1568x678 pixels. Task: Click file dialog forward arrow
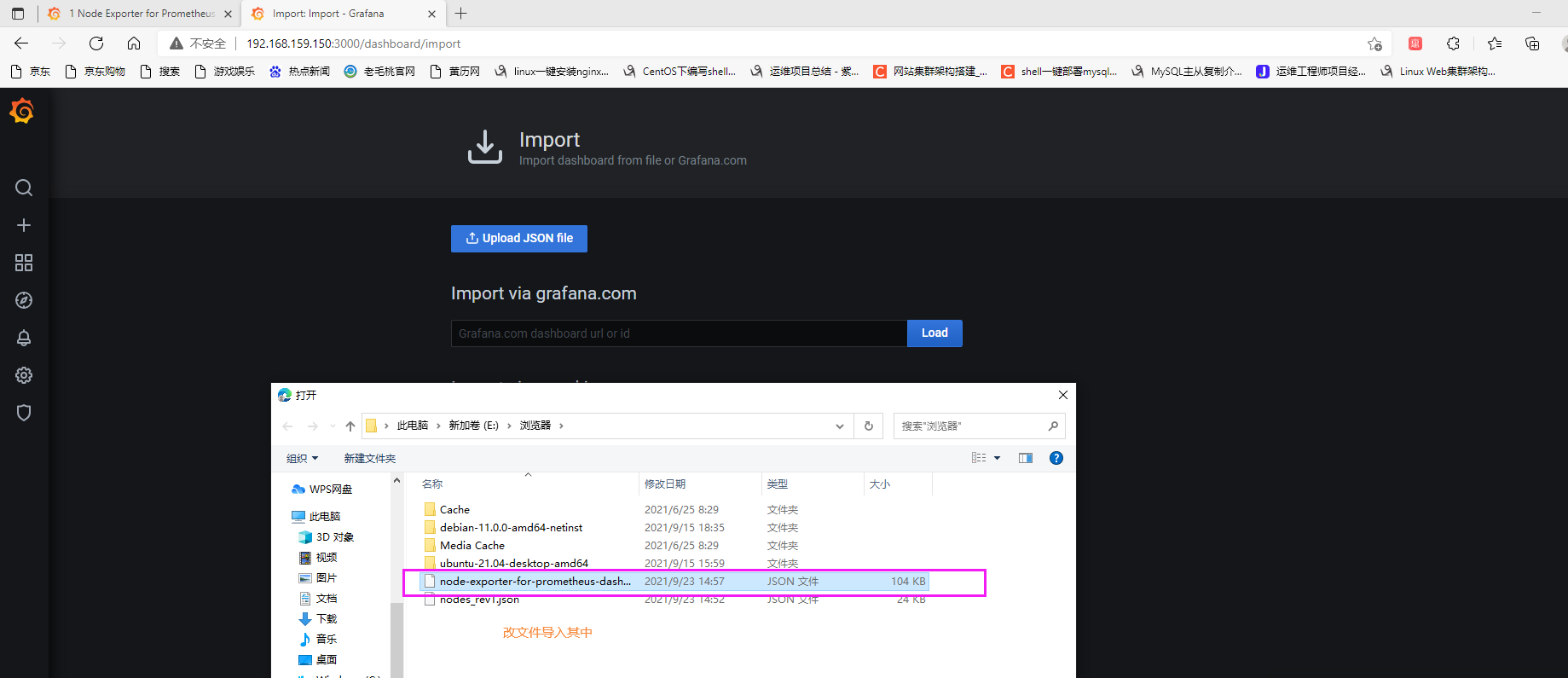(313, 426)
